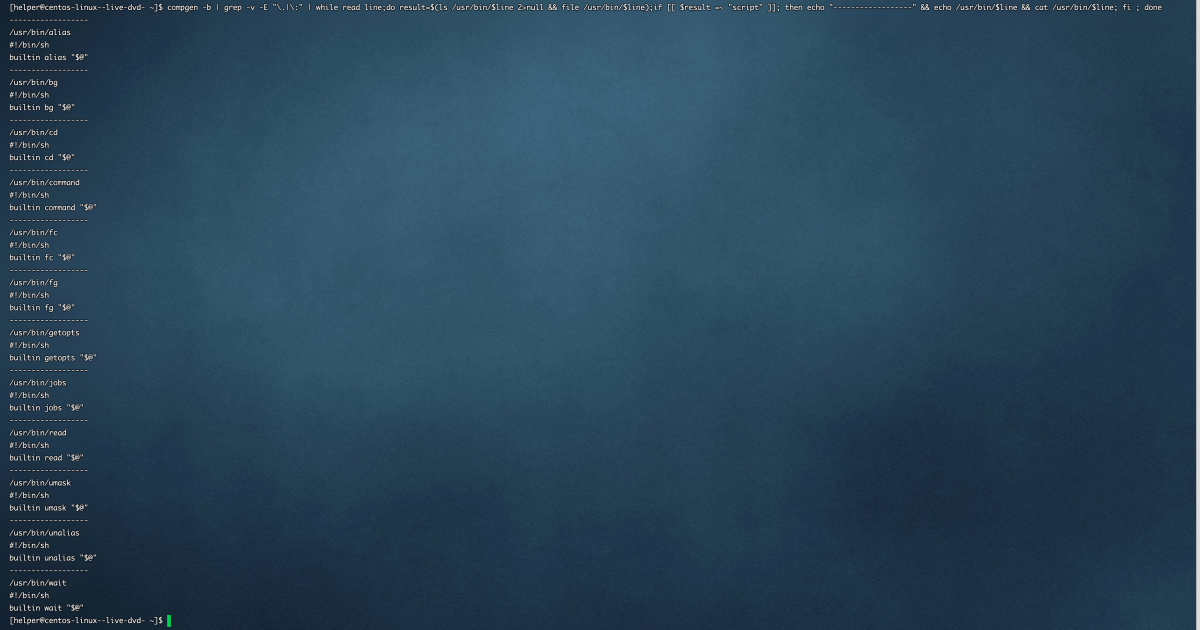Screen dimensions: 1200x630
Task: Click 'while read line' in the typed command
Action: point(347,7)
